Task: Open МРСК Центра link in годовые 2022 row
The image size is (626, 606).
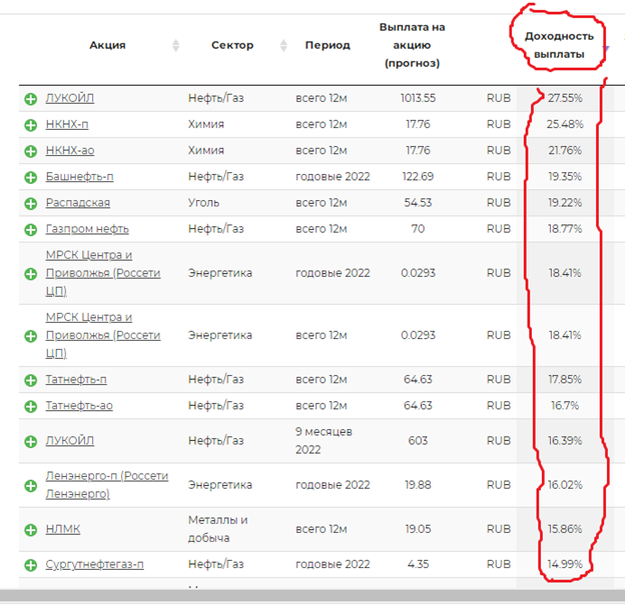Action: (103, 273)
